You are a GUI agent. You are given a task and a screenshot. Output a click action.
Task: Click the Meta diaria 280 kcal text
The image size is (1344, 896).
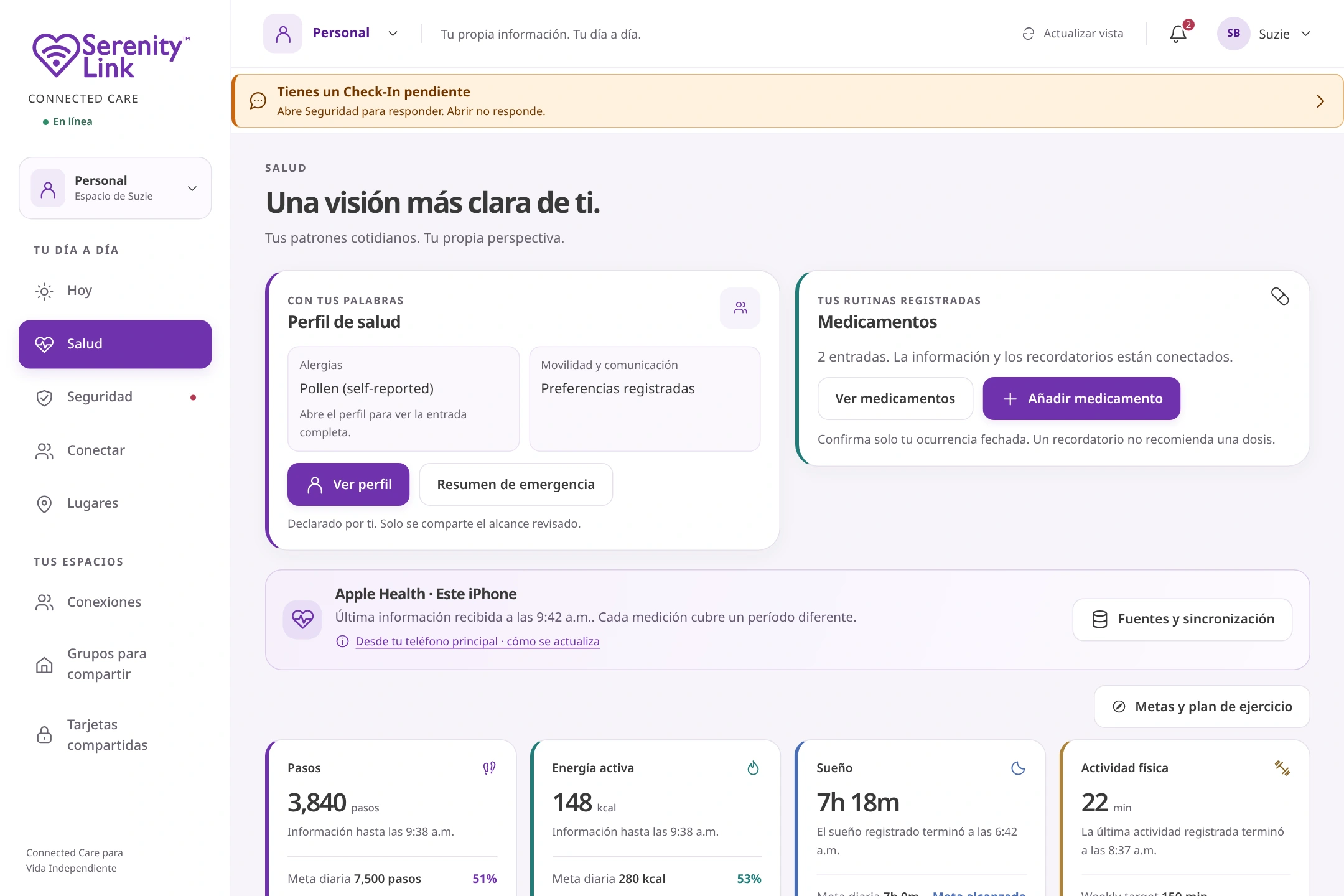(609, 879)
